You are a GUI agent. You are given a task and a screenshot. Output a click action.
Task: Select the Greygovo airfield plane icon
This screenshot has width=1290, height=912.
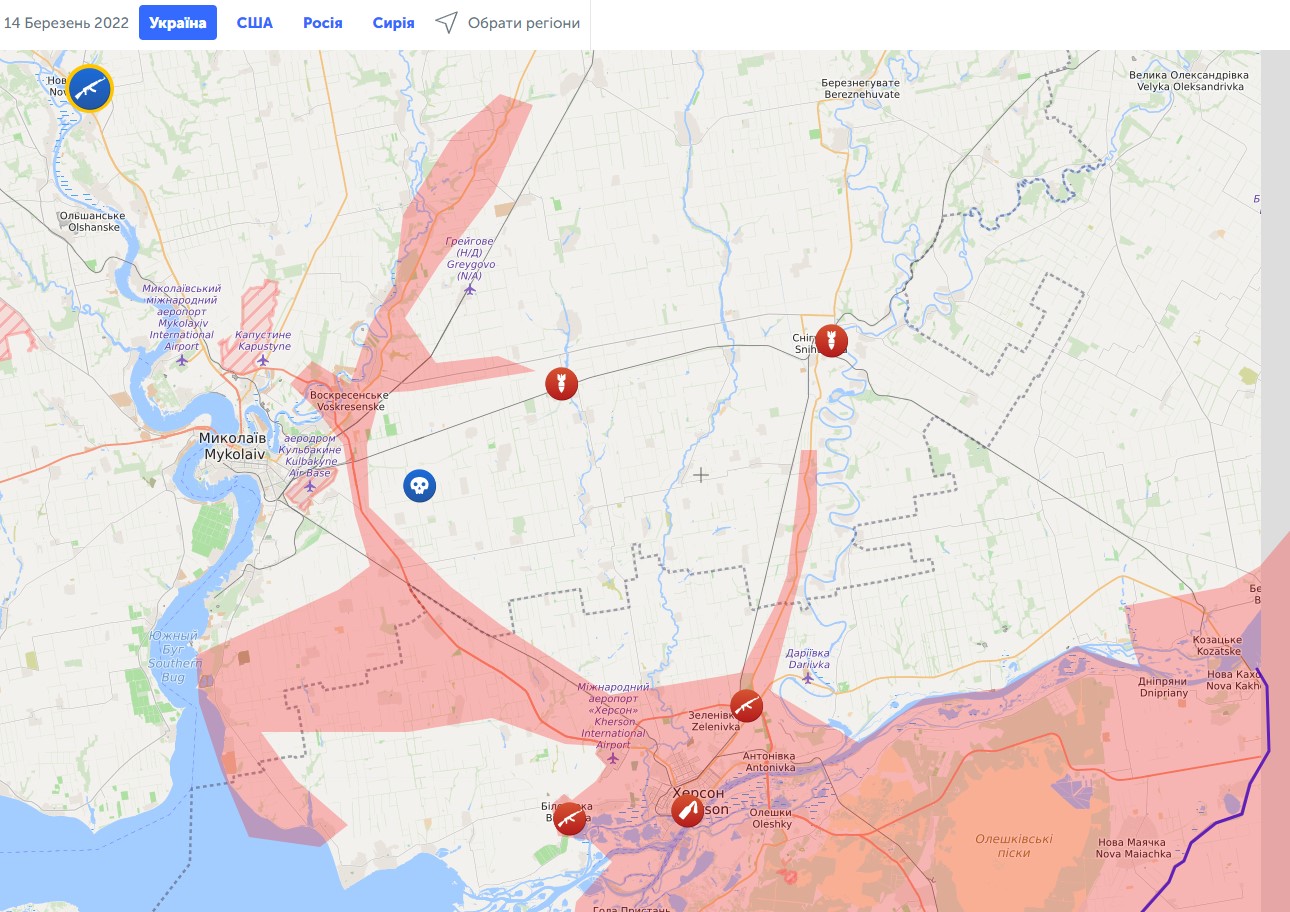(470, 290)
